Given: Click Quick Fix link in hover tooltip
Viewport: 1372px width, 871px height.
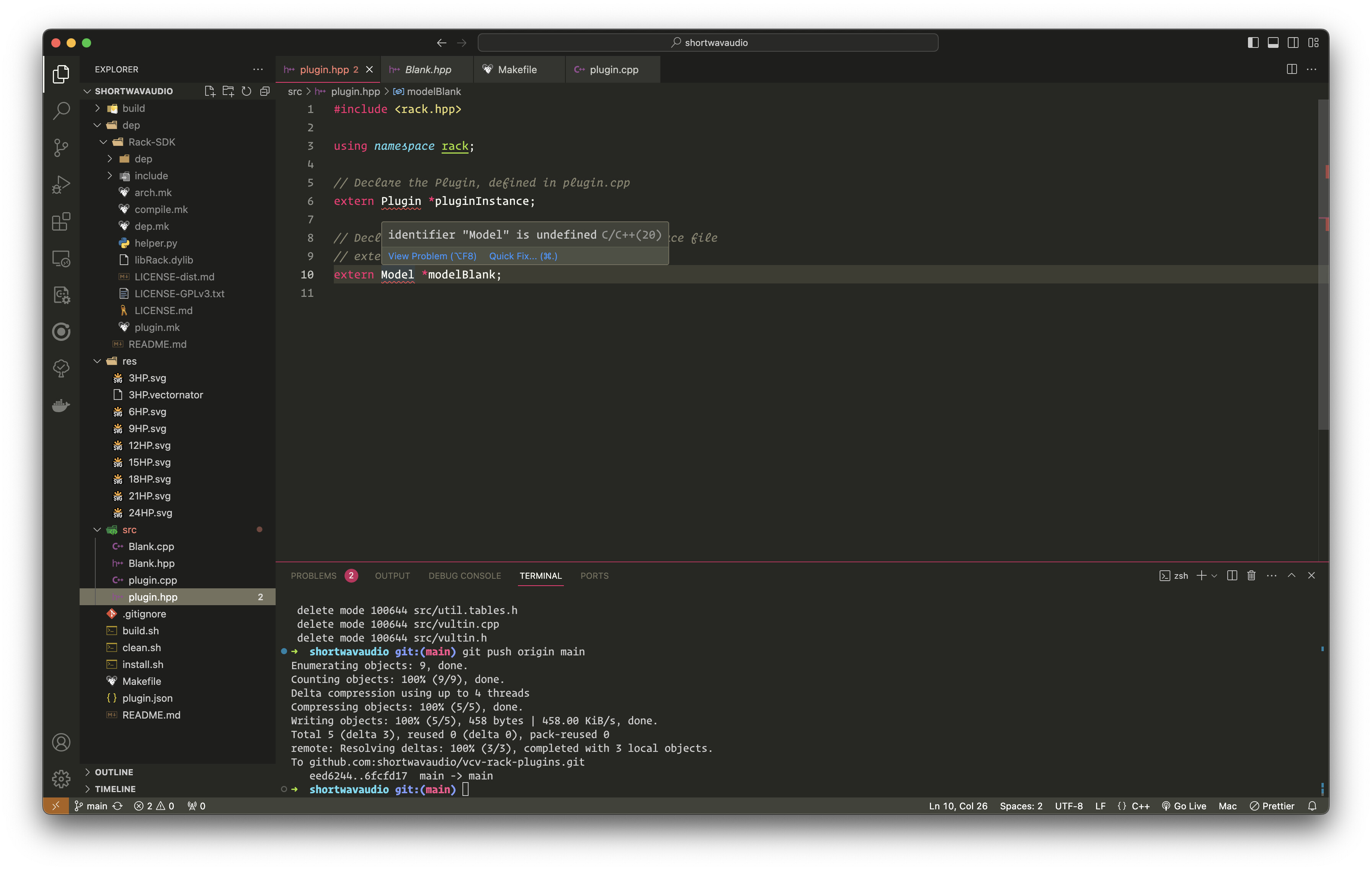Looking at the screenshot, I should pos(523,256).
